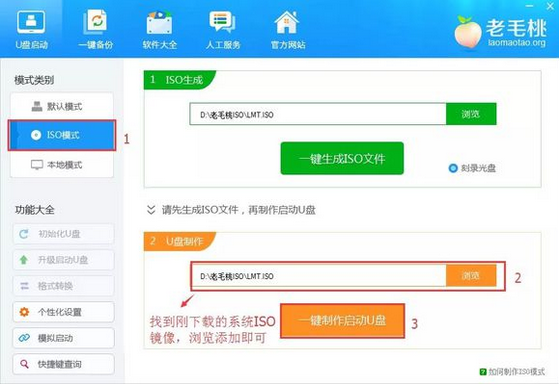559x388 pixels.
Task: Click the disc icon in ISO模式
Action: click(36, 135)
